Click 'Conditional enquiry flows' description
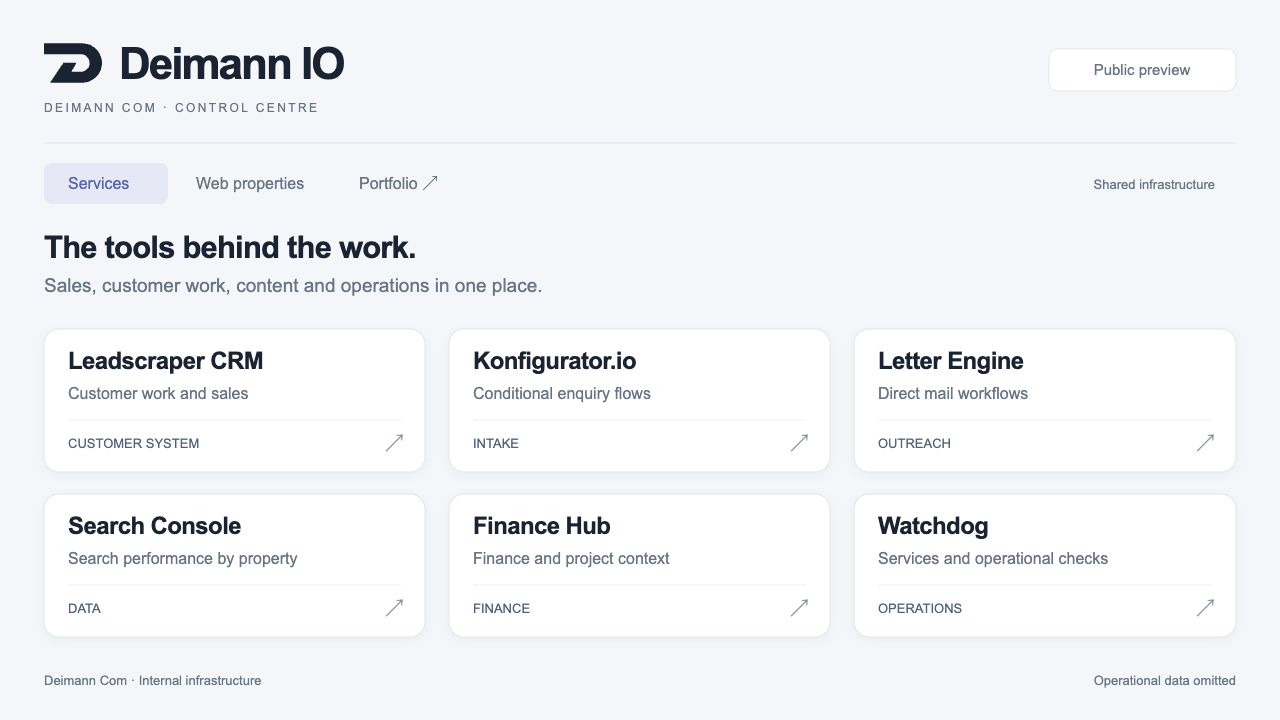The image size is (1280, 720). click(562, 394)
